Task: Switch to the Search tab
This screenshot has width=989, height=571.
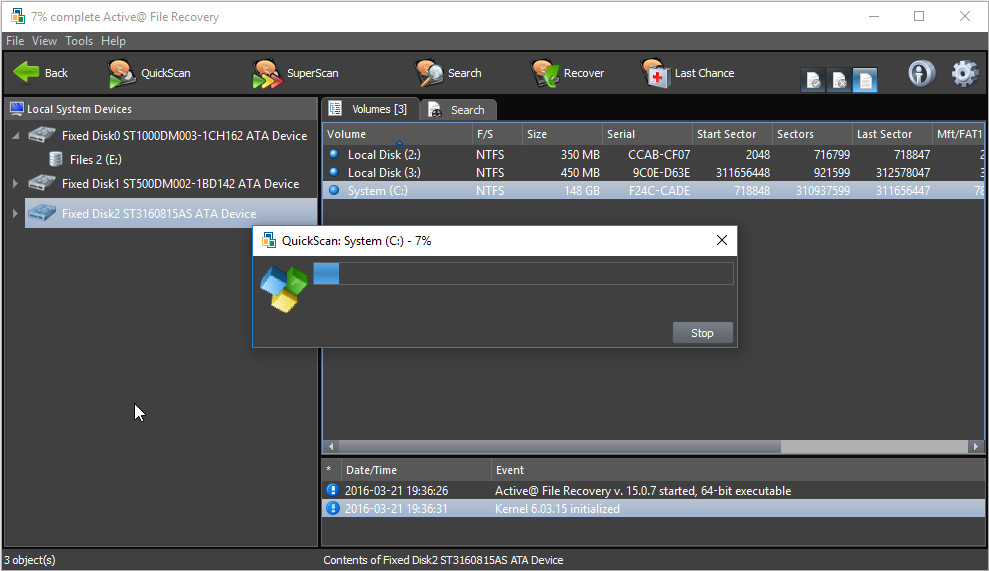Action: tap(458, 110)
